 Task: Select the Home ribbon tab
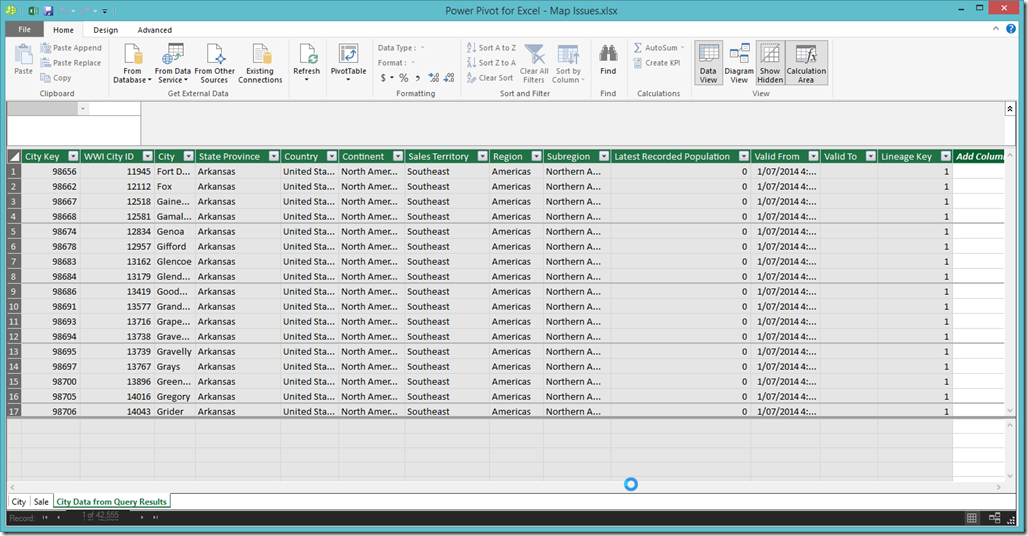point(64,30)
